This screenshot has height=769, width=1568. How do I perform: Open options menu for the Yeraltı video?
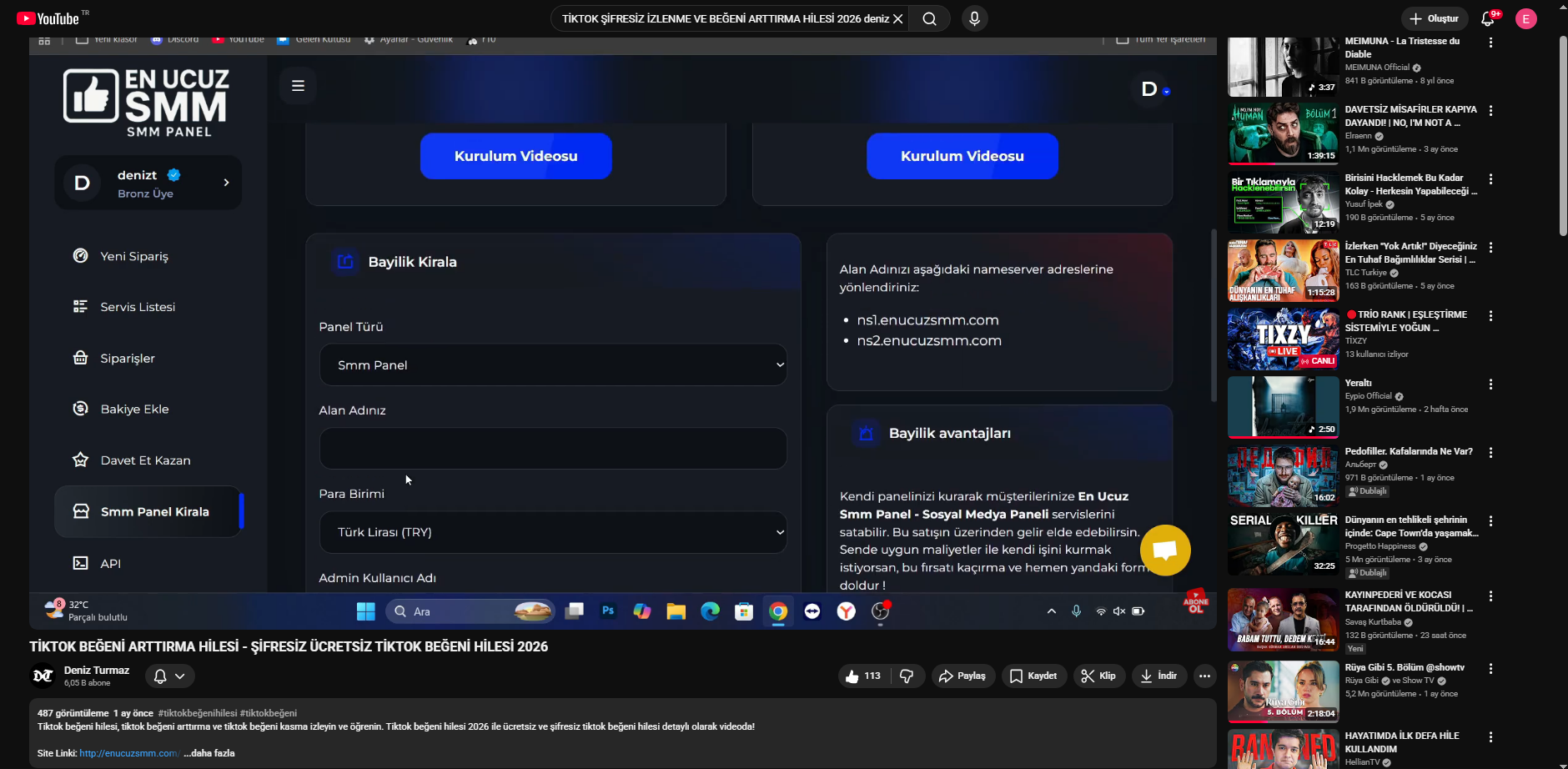tap(1490, 384)
